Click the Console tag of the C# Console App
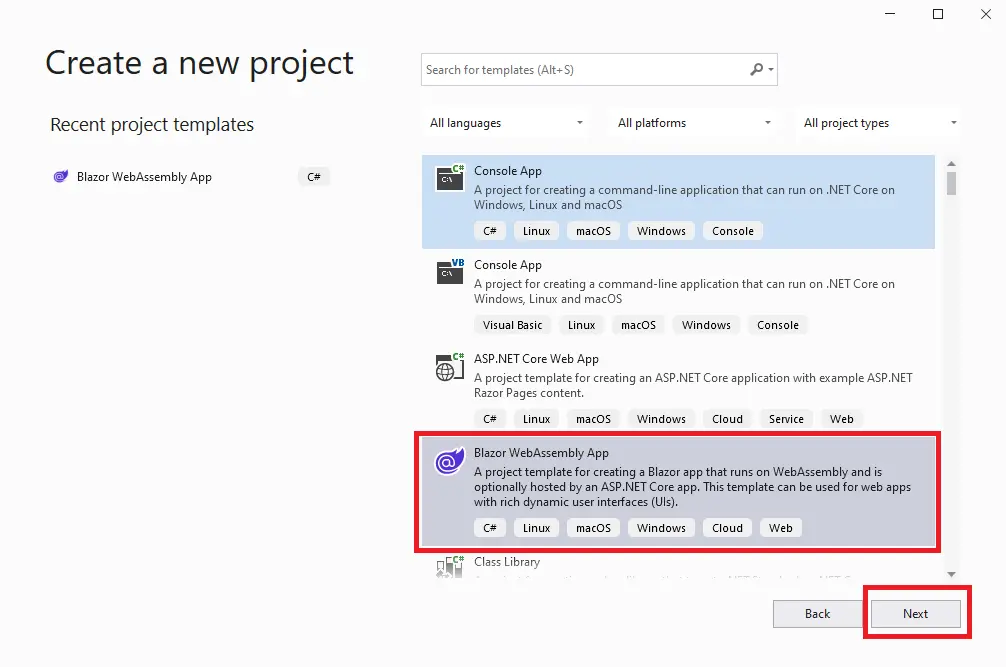Viewport: 1006px width, 667px height. (x=733, y=231)
